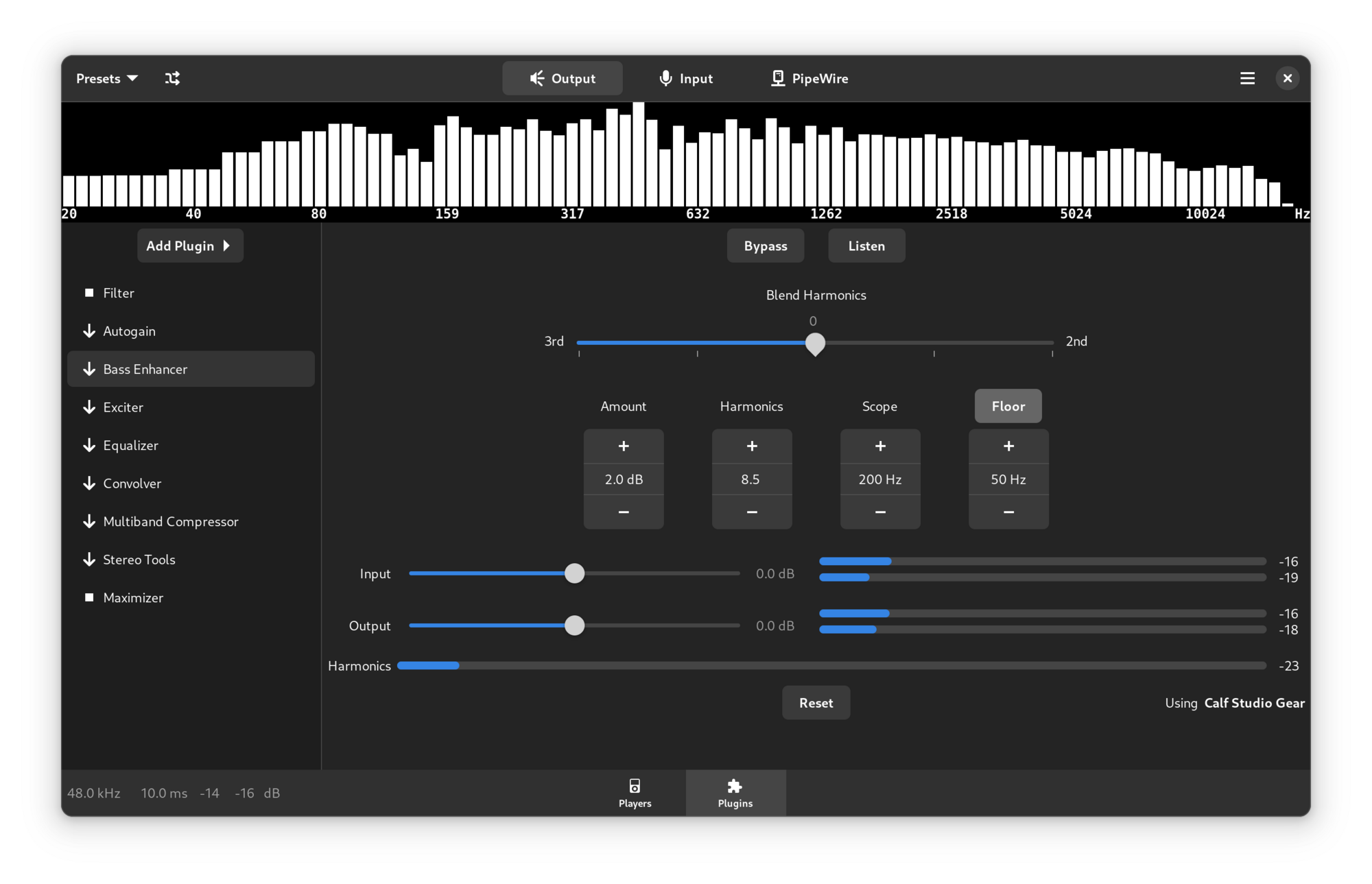Toggle the Bypass button

[764, 245]
